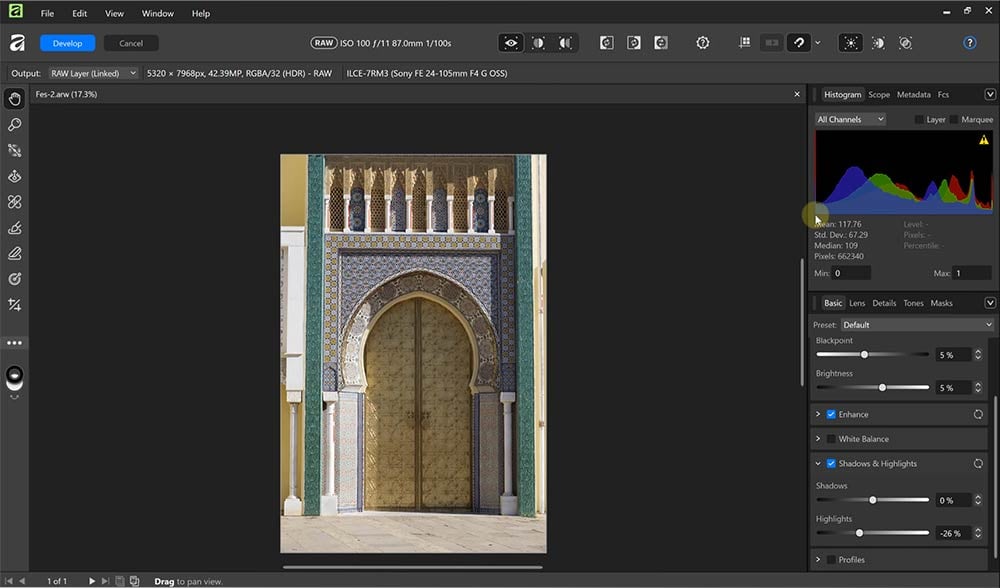
Task: Click the Develop button
Action: (x=67, y=43)
